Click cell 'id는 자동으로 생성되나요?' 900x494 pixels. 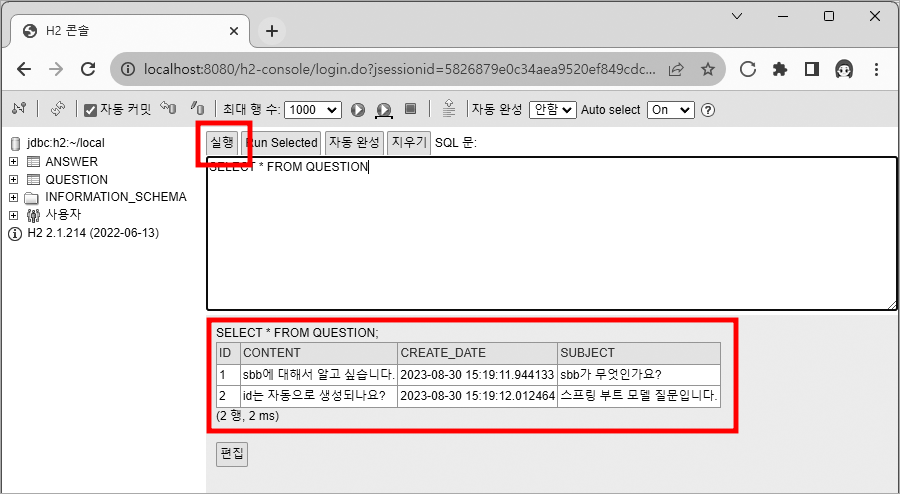tap(319, 396)
